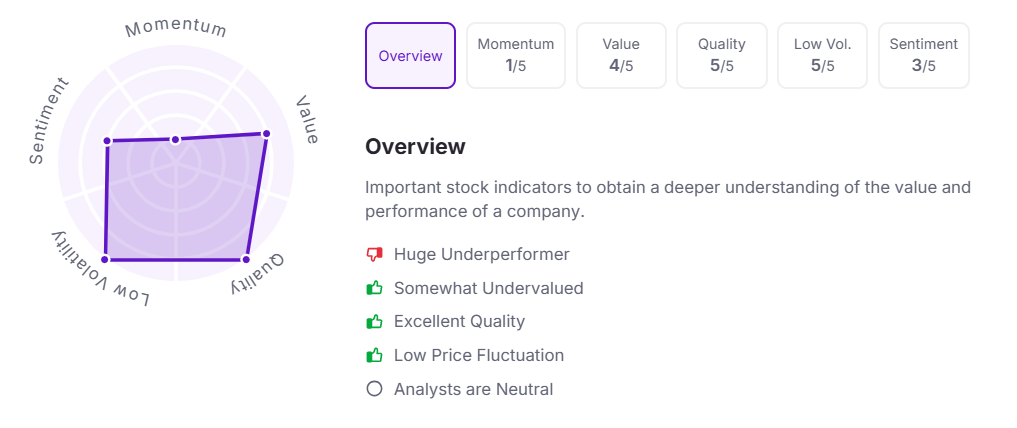The height and width of the screenshot is (428, 1017).
Task: Click the Sentiment data point on radar chart
Action: pos(108,141)
